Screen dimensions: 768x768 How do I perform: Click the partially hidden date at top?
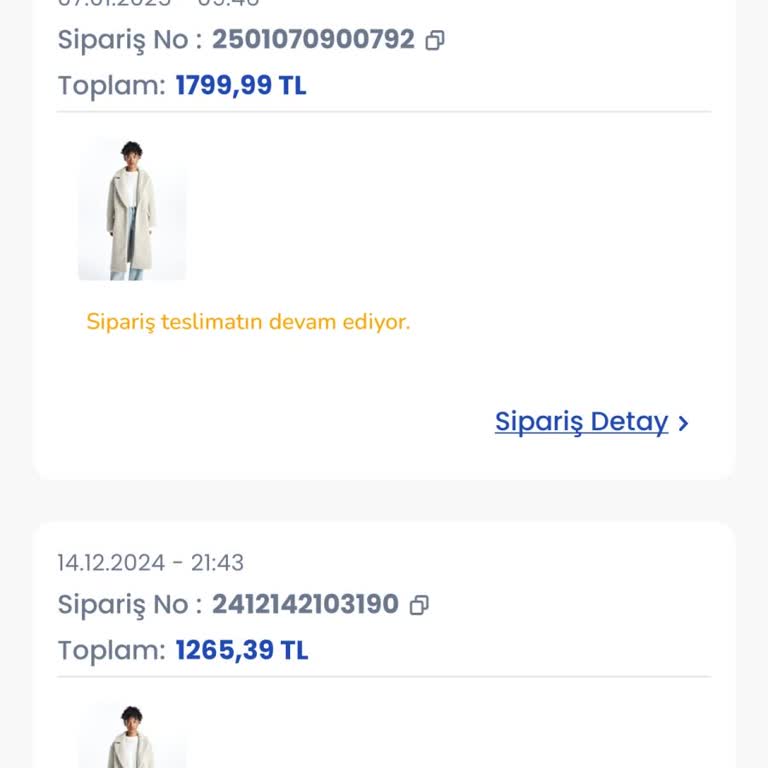coord(158,4)
